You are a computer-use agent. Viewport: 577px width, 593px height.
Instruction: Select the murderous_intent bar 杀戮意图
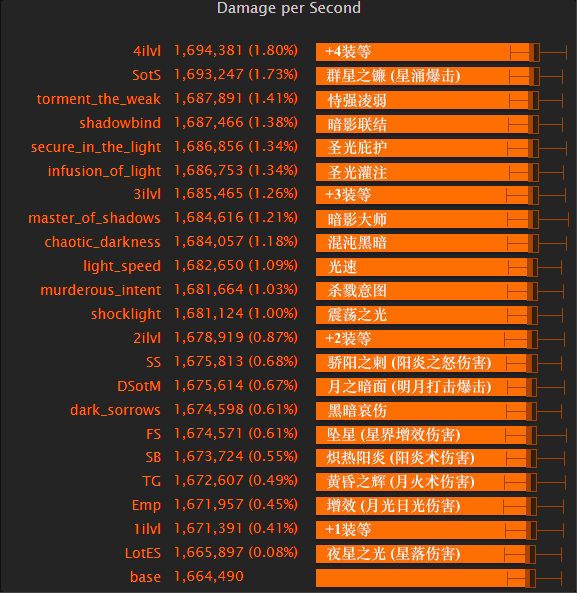tap(427, 291)
